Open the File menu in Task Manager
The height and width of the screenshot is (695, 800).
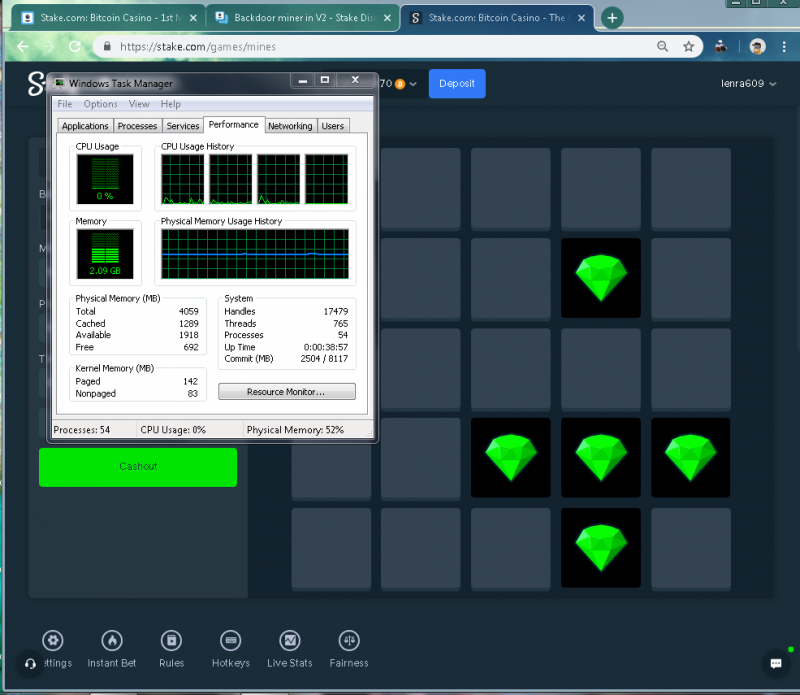[65, 104]
